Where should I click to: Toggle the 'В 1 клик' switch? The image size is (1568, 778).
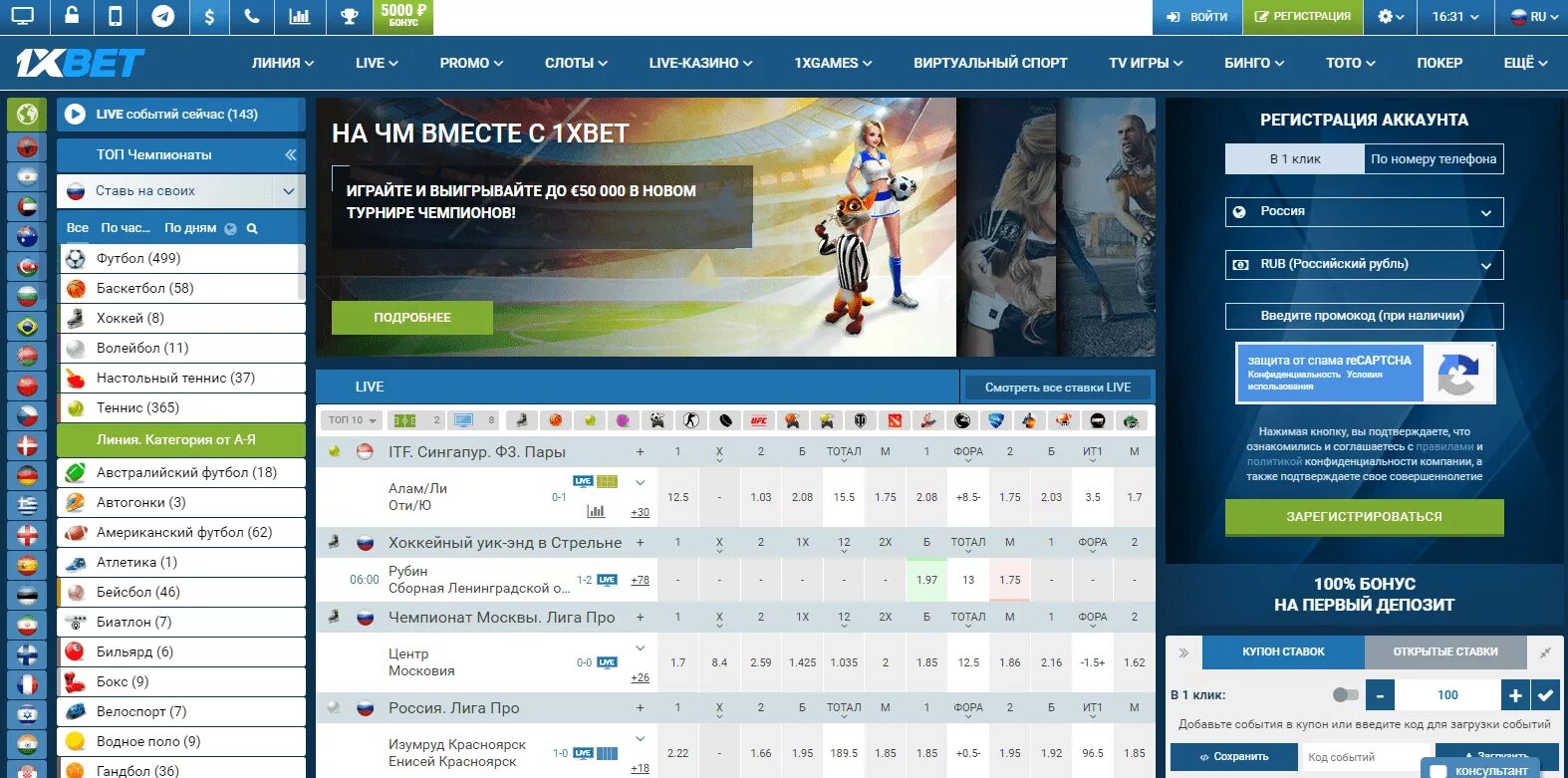click(1345, 694)
